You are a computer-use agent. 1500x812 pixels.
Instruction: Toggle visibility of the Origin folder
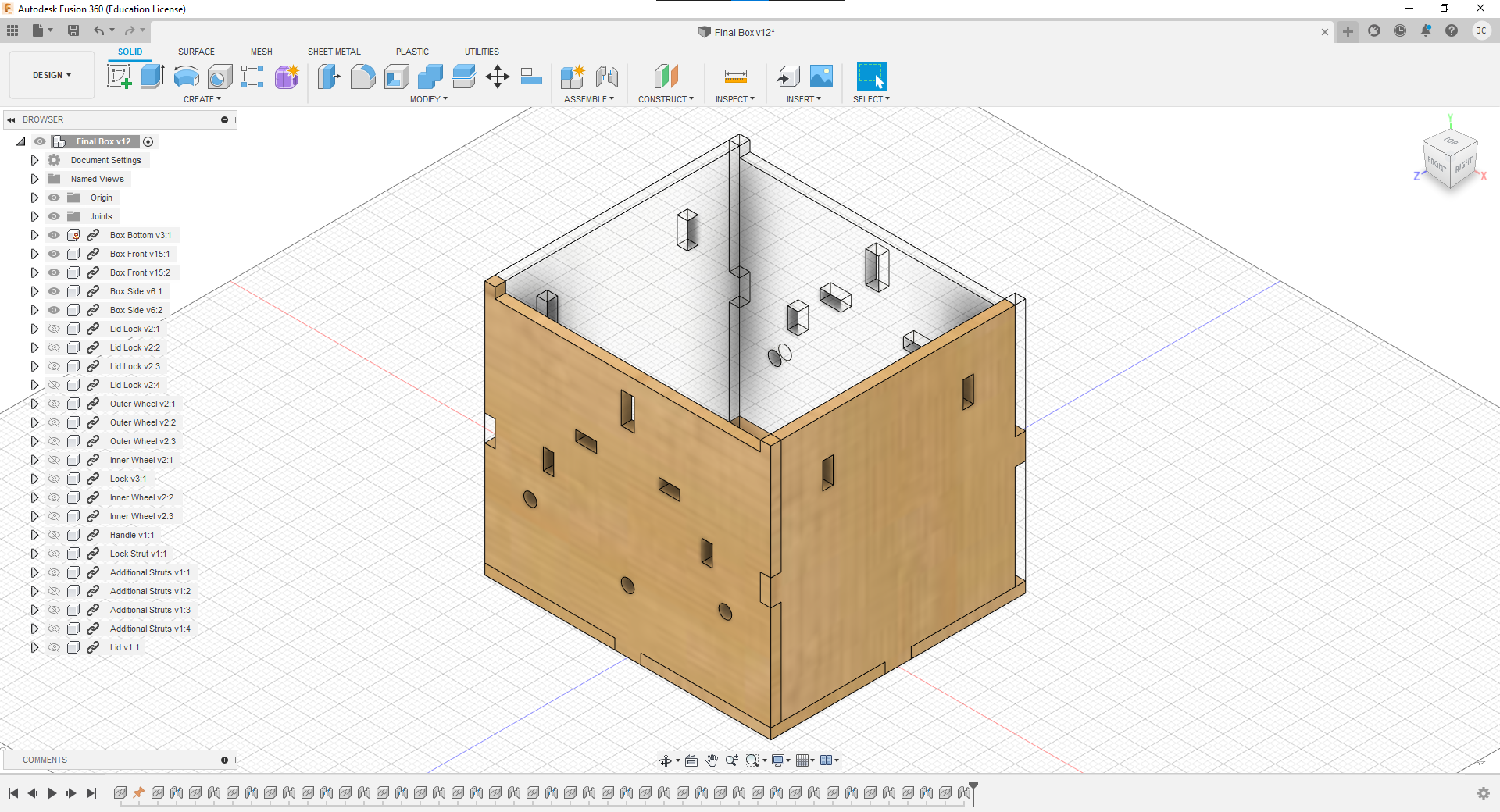pos(54,198)
